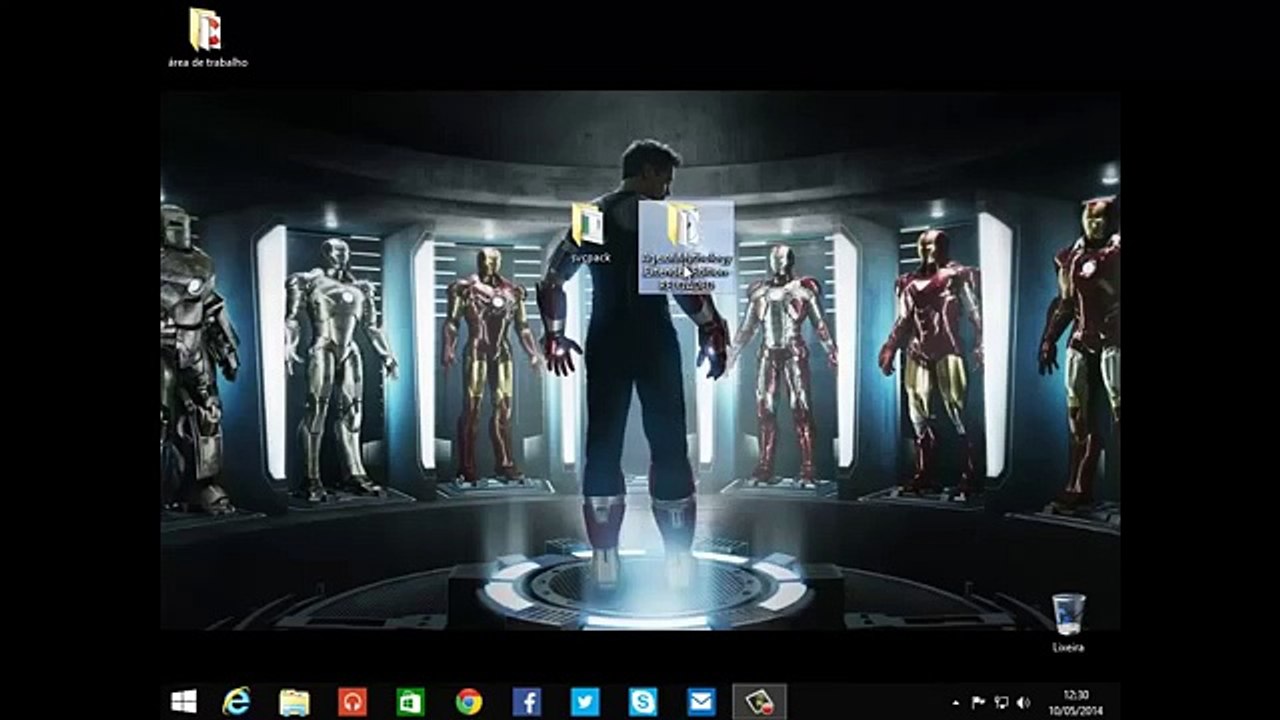Image resolution: width=1280 pixels, height=720 pixels.
Task: Select the Lixeira recycle bin icon
Action: coord(1068,623)
